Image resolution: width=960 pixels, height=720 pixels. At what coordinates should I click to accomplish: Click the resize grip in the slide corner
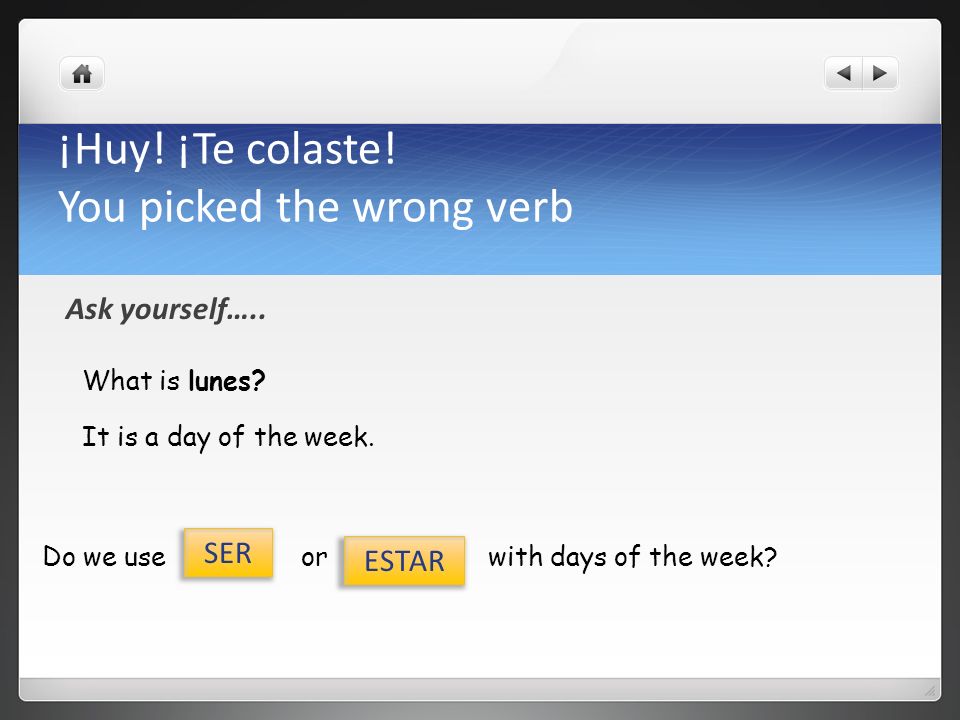click(x=930, y=691)
